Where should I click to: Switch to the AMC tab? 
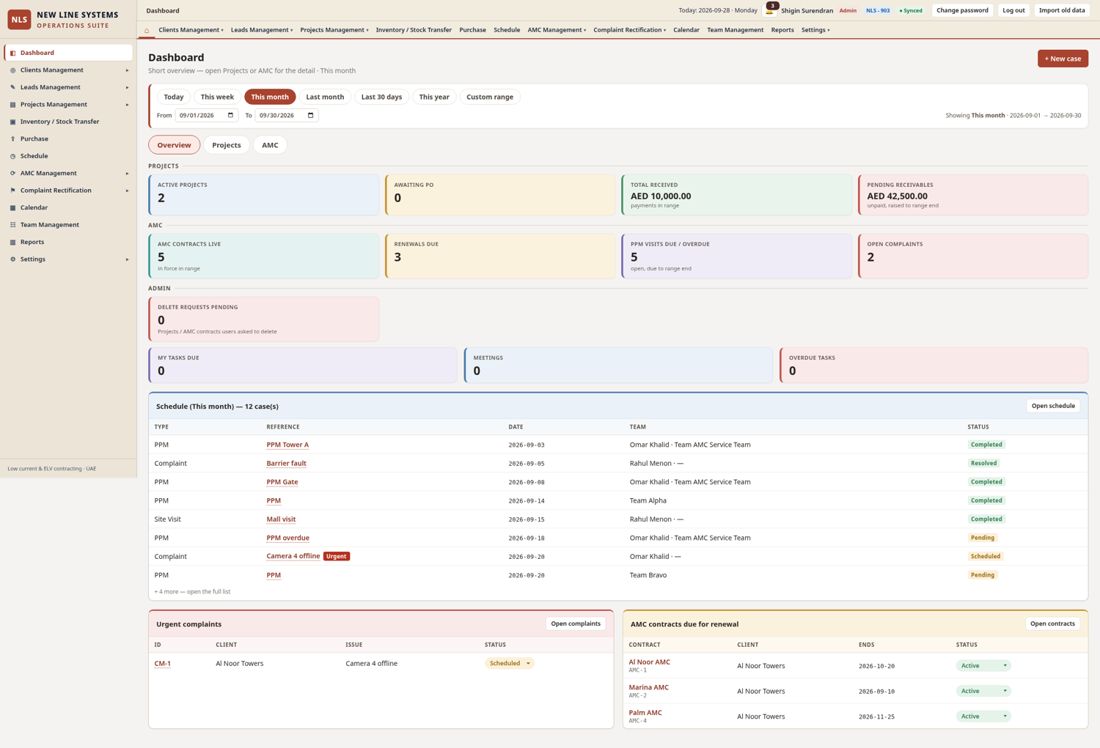click(270, 145)
